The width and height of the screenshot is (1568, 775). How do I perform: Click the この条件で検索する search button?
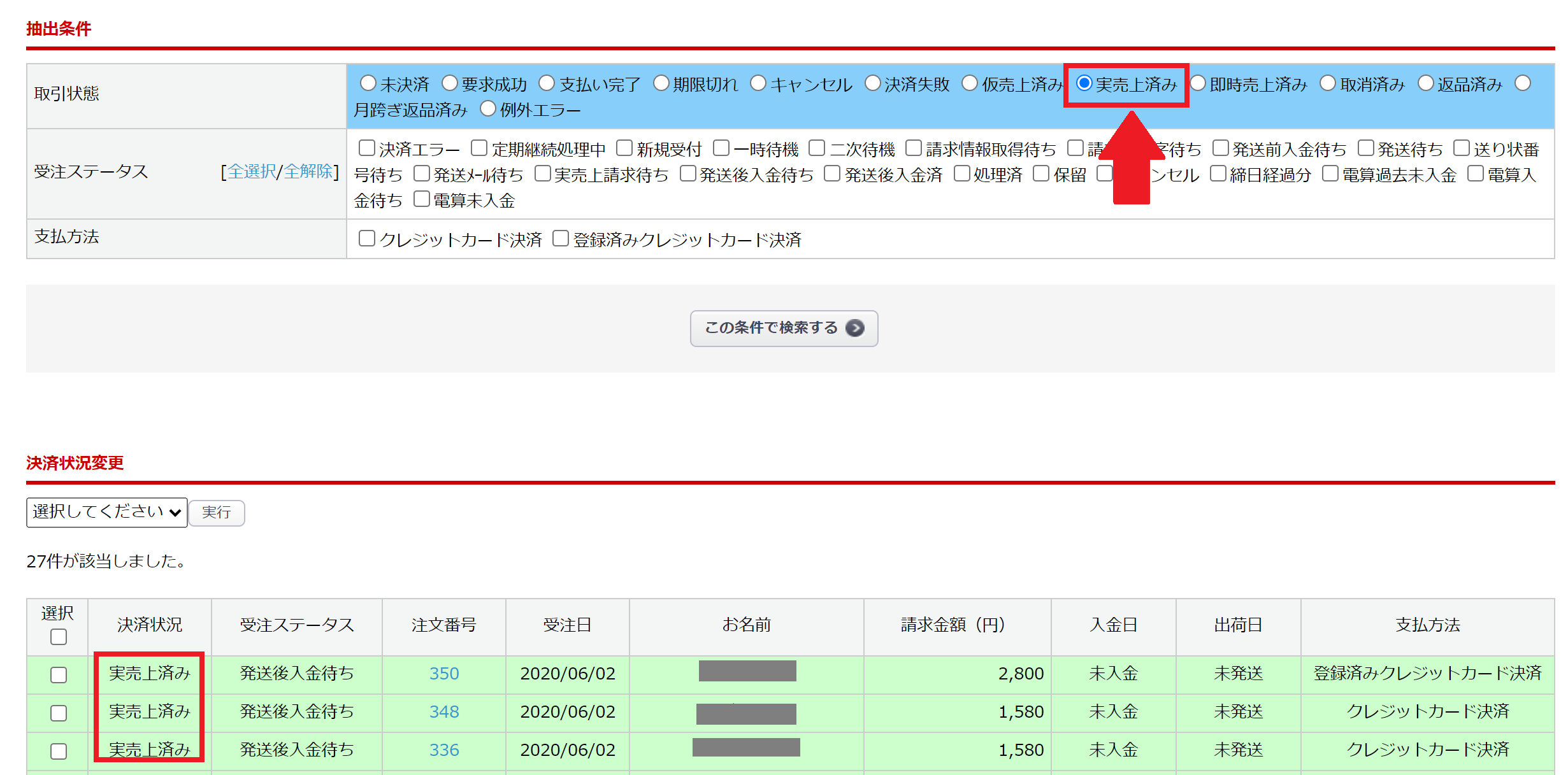click(x=783, y=328)
